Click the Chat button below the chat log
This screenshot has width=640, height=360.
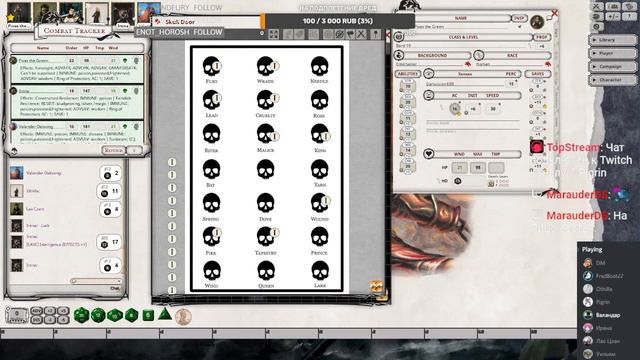tap(116, 288)
